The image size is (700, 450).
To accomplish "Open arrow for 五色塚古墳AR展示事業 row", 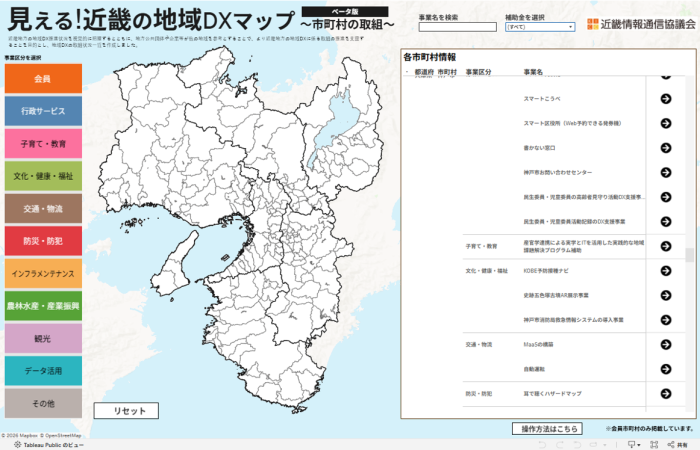I will [x=666, y=295].
